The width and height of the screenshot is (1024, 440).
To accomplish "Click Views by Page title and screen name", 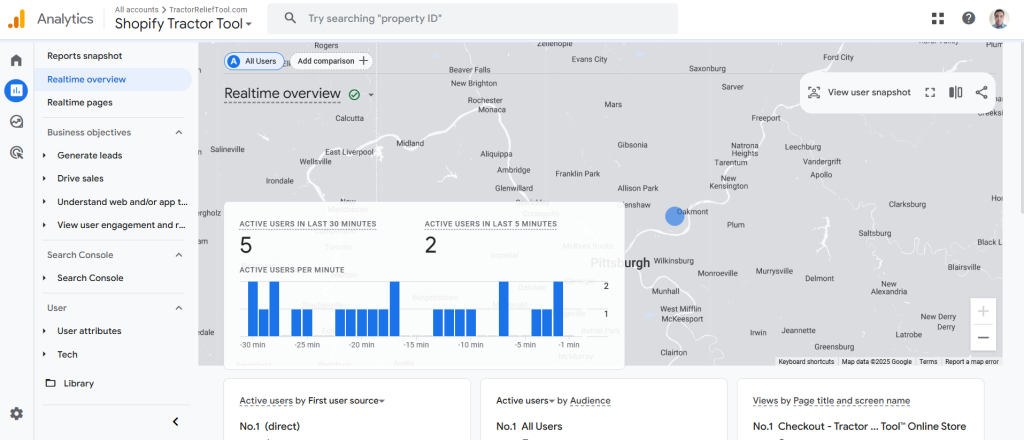I will pyautogui.click(x=831, y=401).
